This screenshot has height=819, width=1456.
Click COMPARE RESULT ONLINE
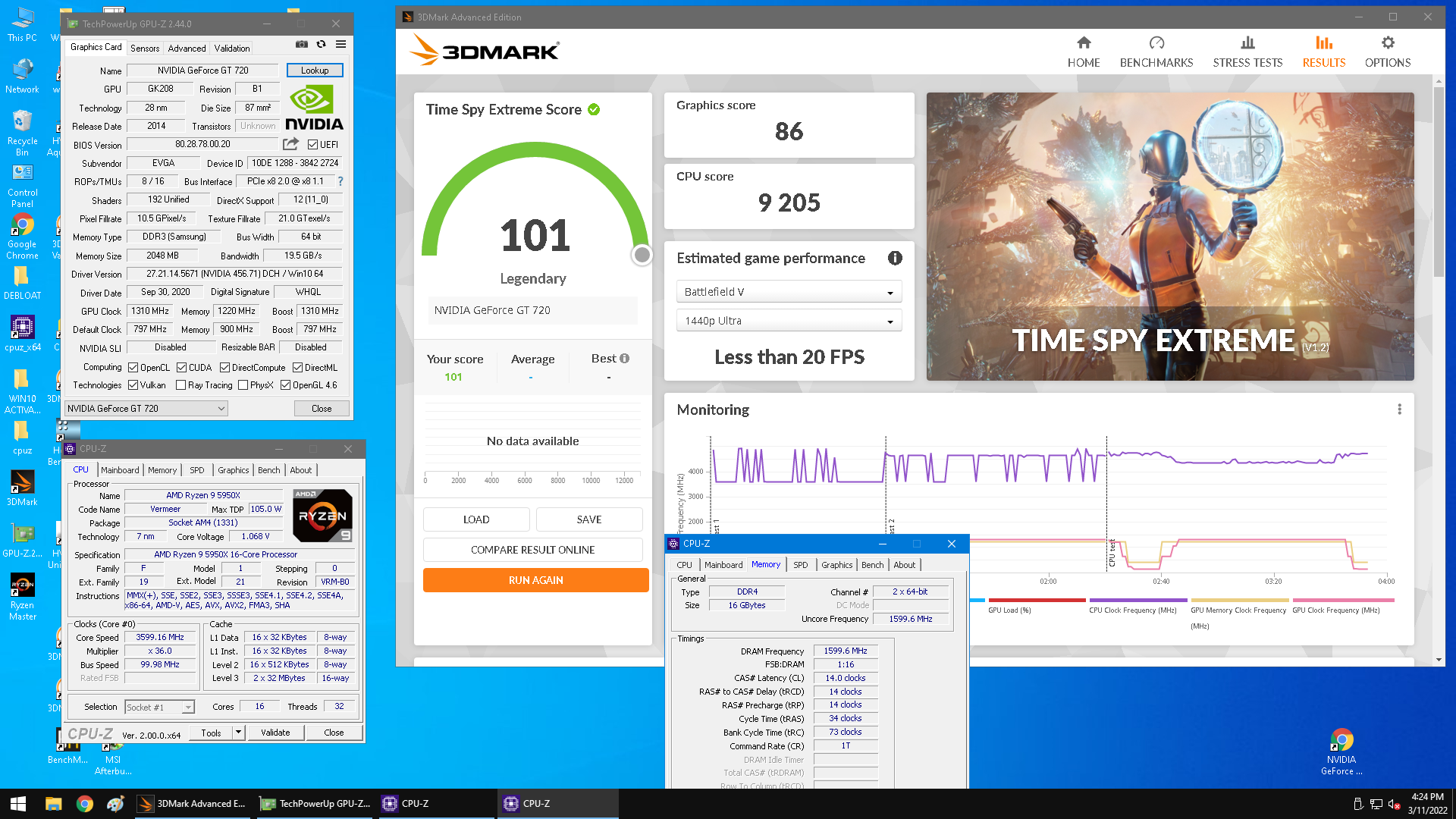coord(532,550)
